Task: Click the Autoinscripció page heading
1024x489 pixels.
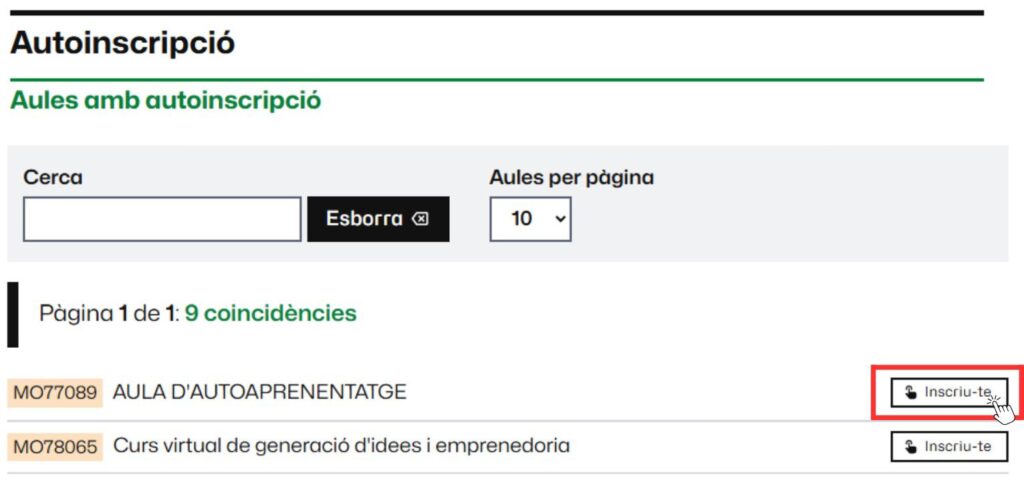Action: pos(122,44)
